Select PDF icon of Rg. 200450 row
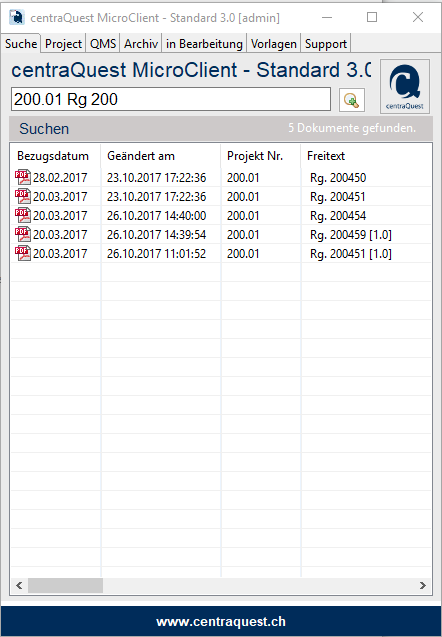This screenshot has height=637, width=442. click(23, 178)
